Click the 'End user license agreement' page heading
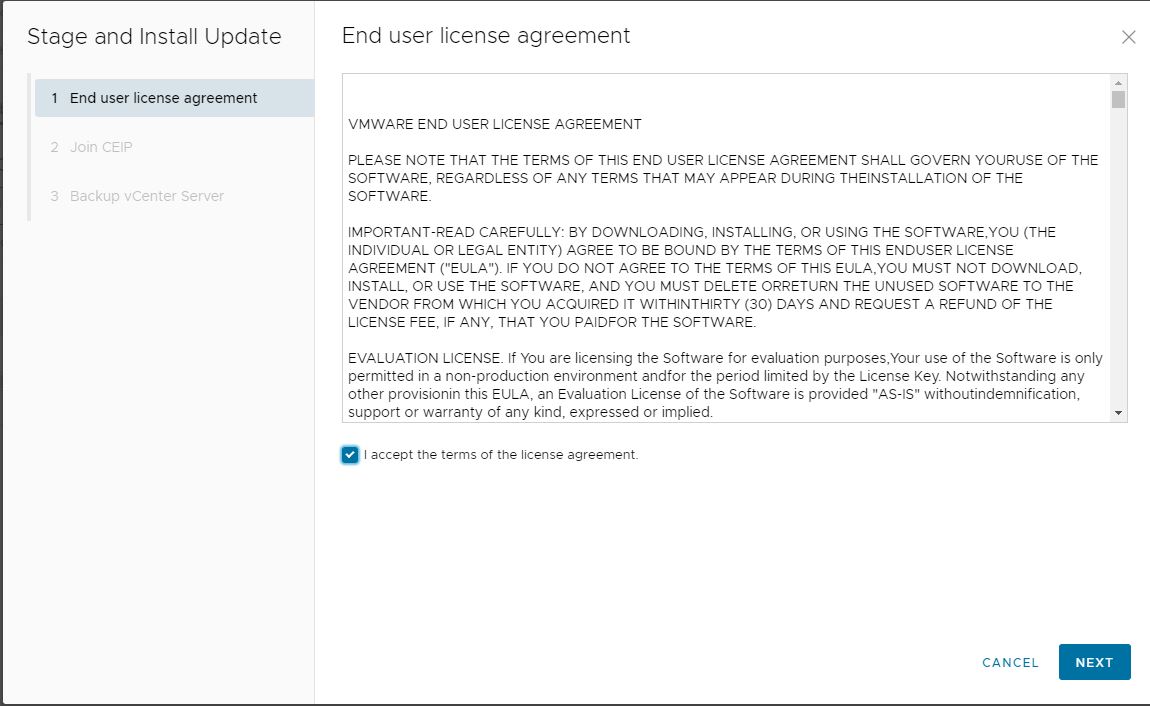The image size is (1150, 706). (x=486, y=35)
